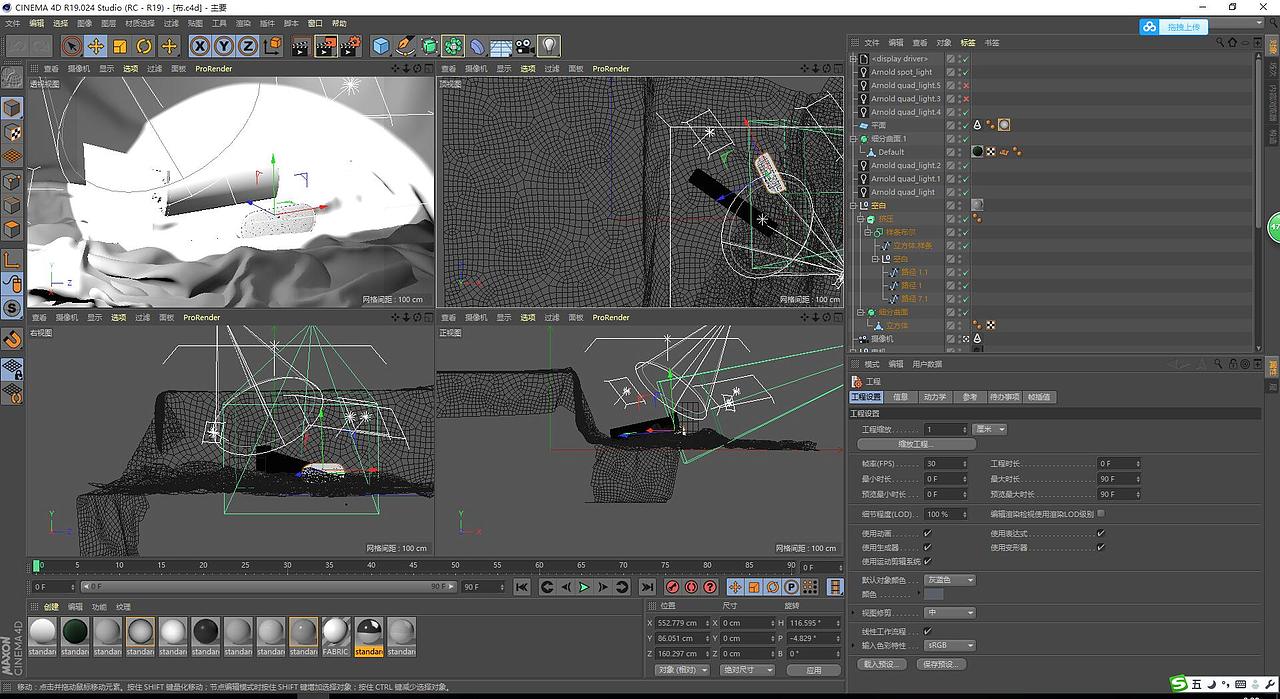
Task: Click the 帧率(FPS) value field
Action: pos(946,464)
